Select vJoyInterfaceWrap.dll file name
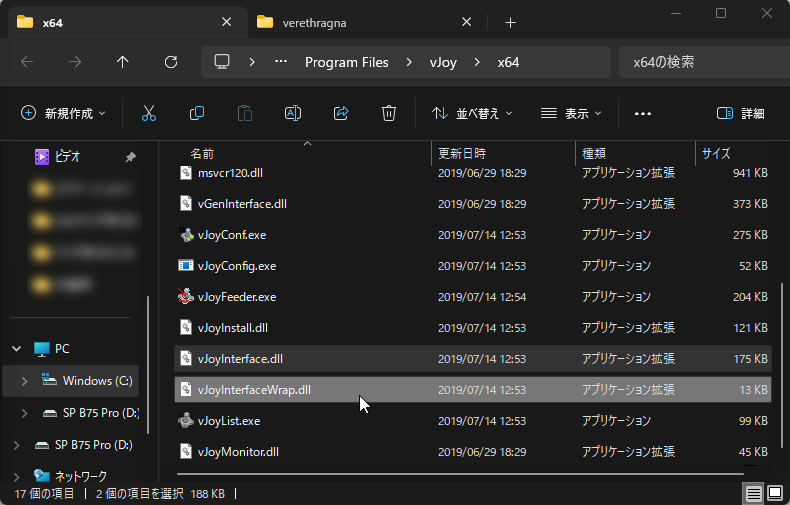 (254, 390)
